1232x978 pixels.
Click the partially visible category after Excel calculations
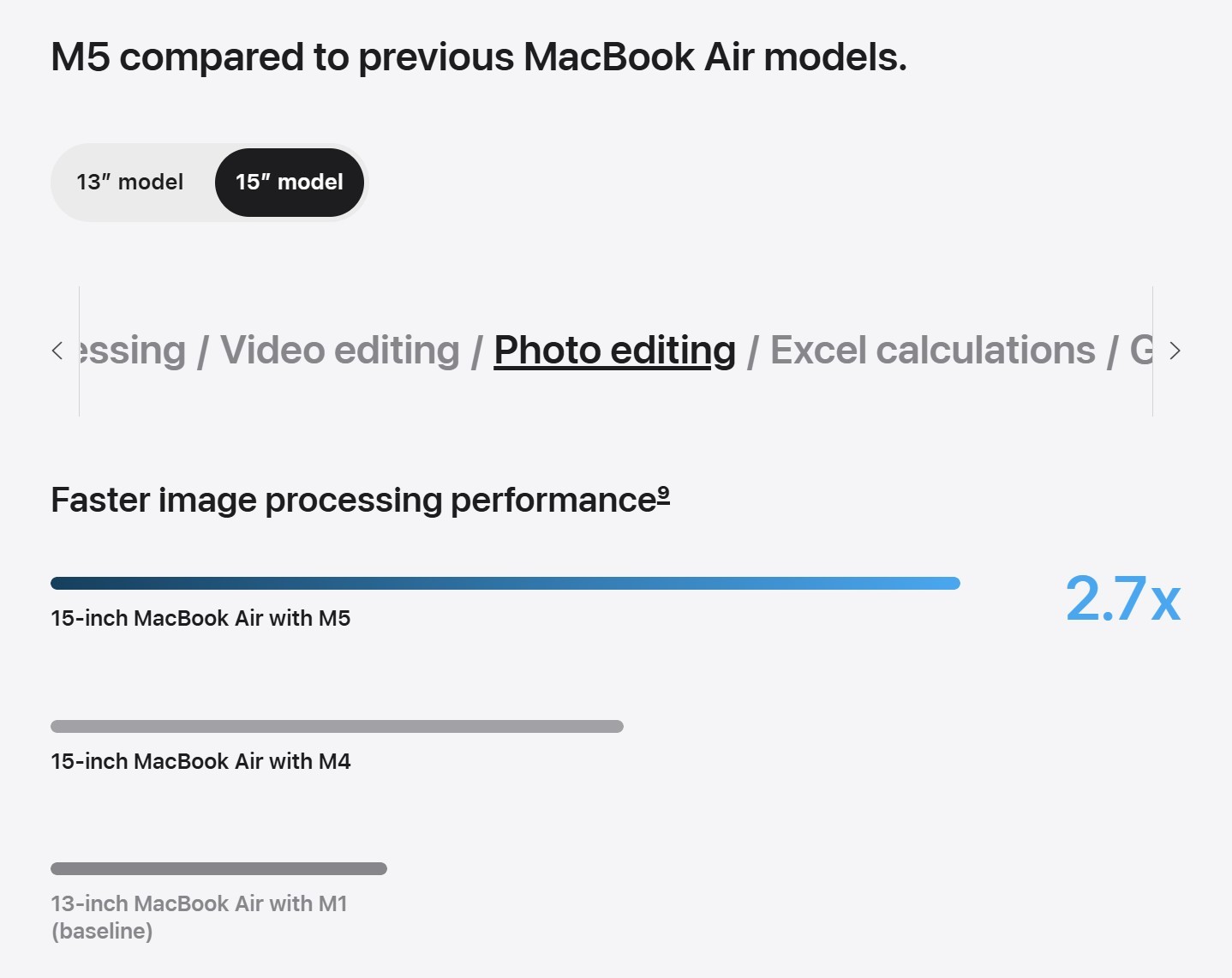1142,350
